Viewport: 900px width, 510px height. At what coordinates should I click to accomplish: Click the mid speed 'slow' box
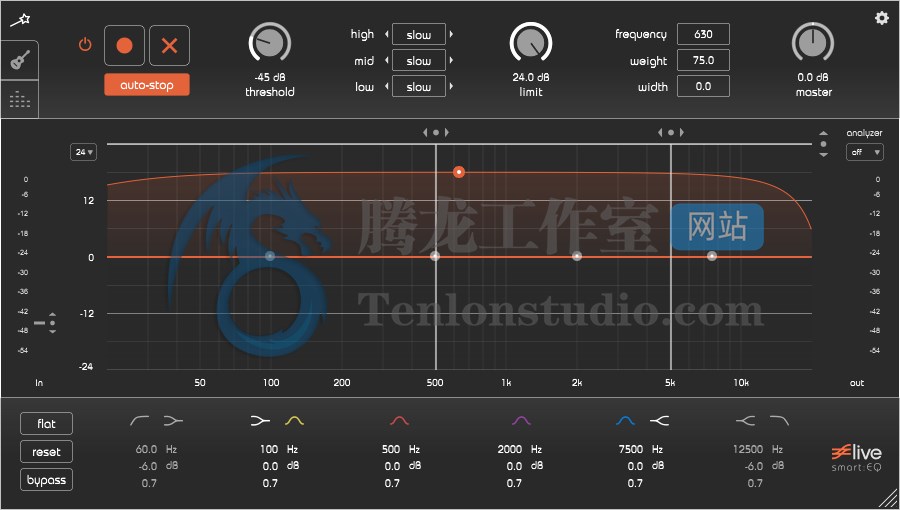point(419,60)
